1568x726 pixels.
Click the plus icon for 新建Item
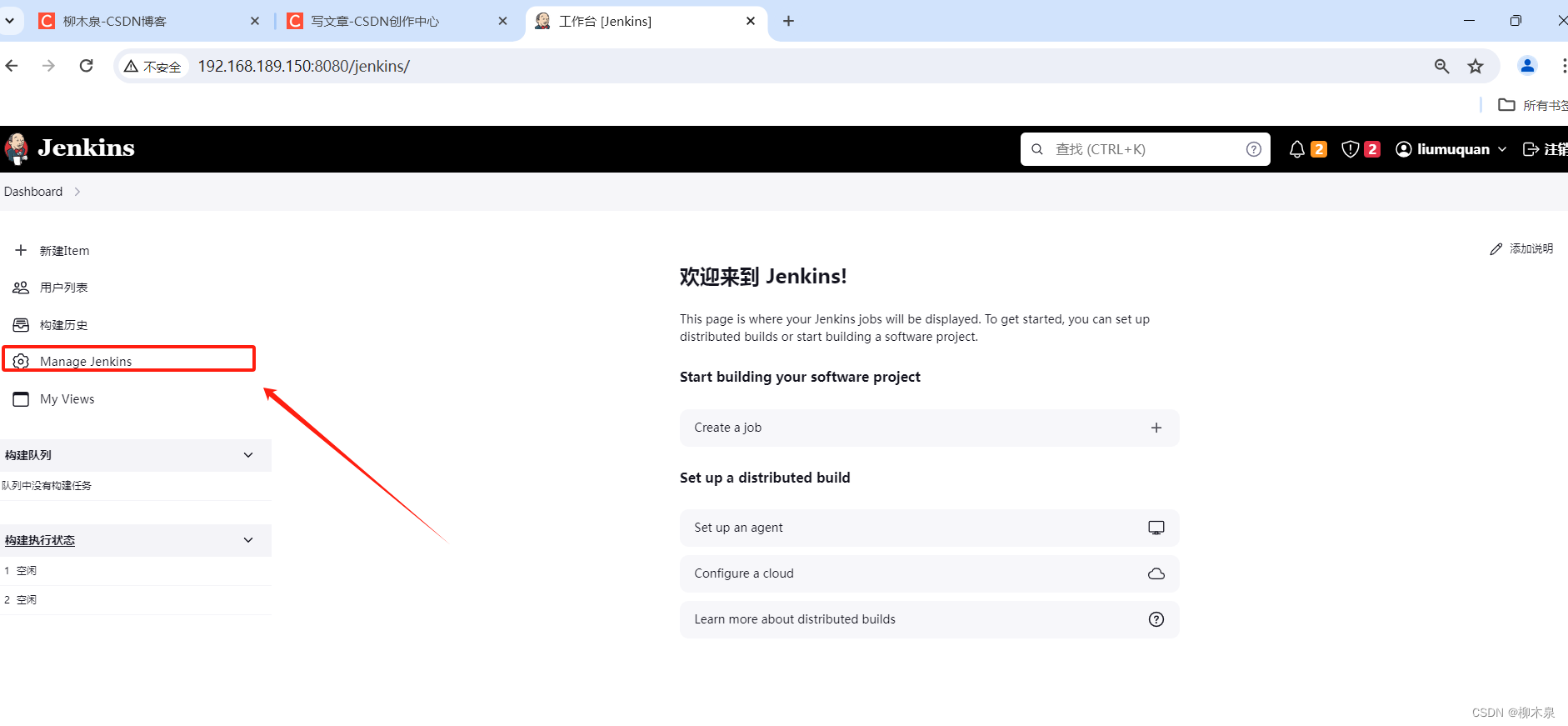click(21, 250)
